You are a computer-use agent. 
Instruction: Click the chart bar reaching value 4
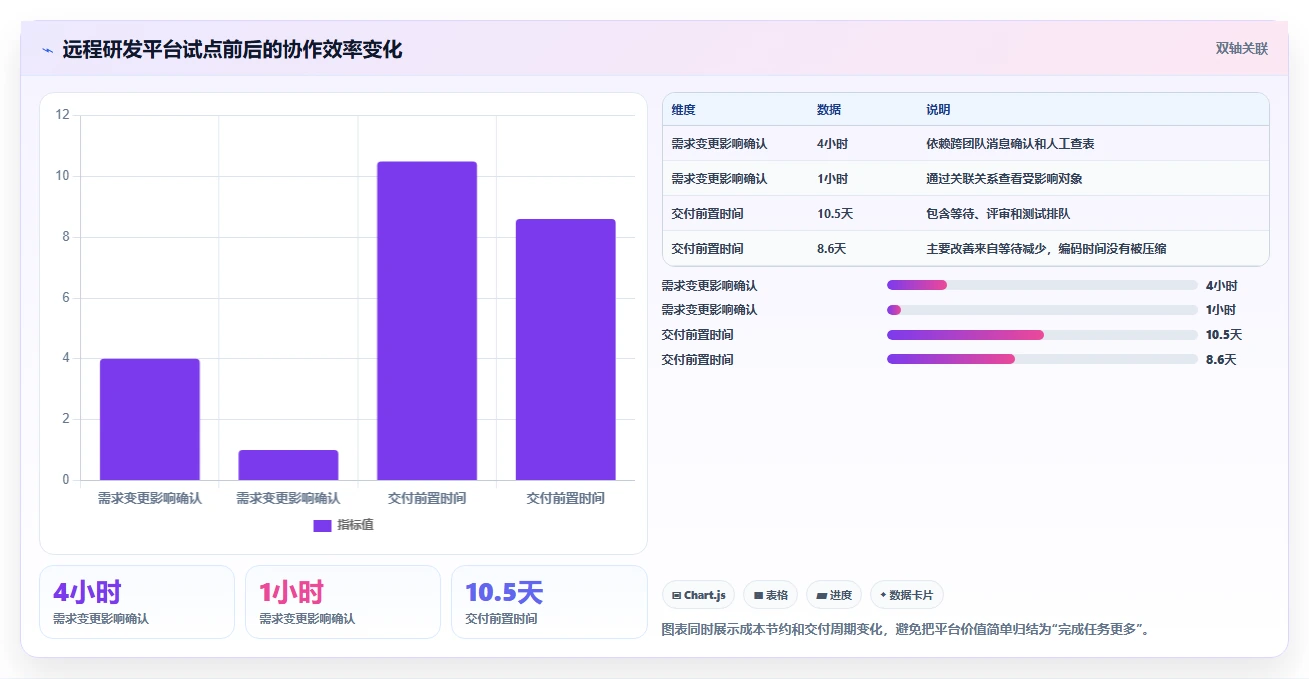pyautogui.click(x=150, y=419)
